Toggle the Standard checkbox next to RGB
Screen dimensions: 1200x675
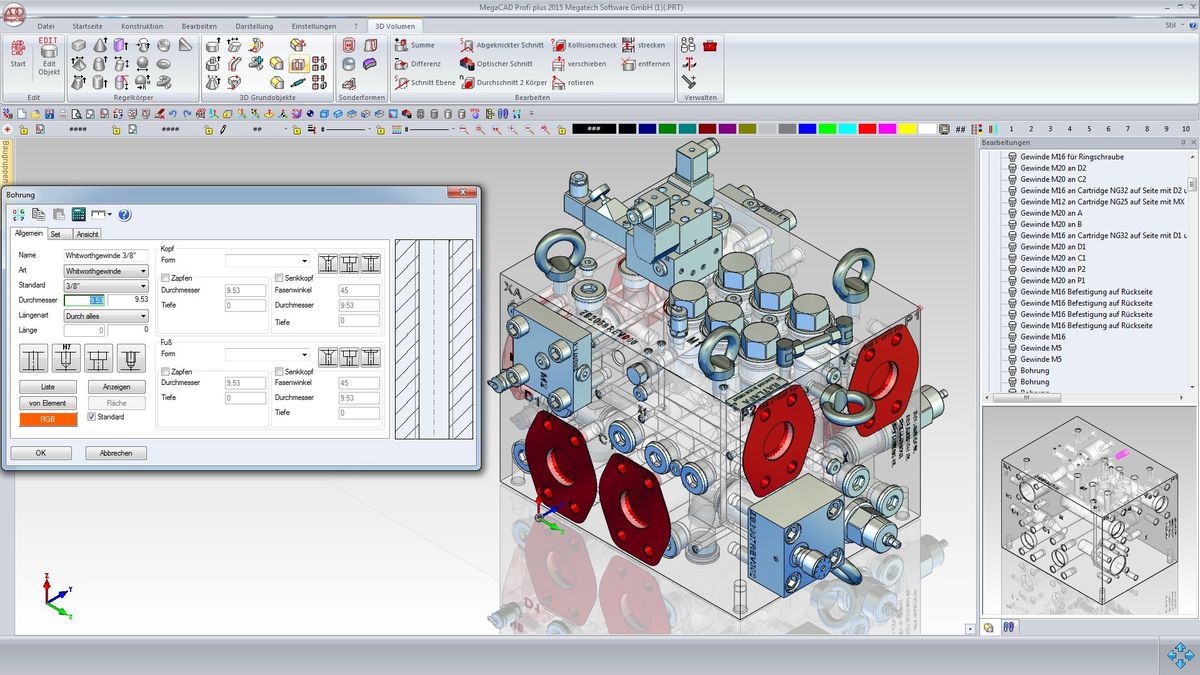pos(92,417)
